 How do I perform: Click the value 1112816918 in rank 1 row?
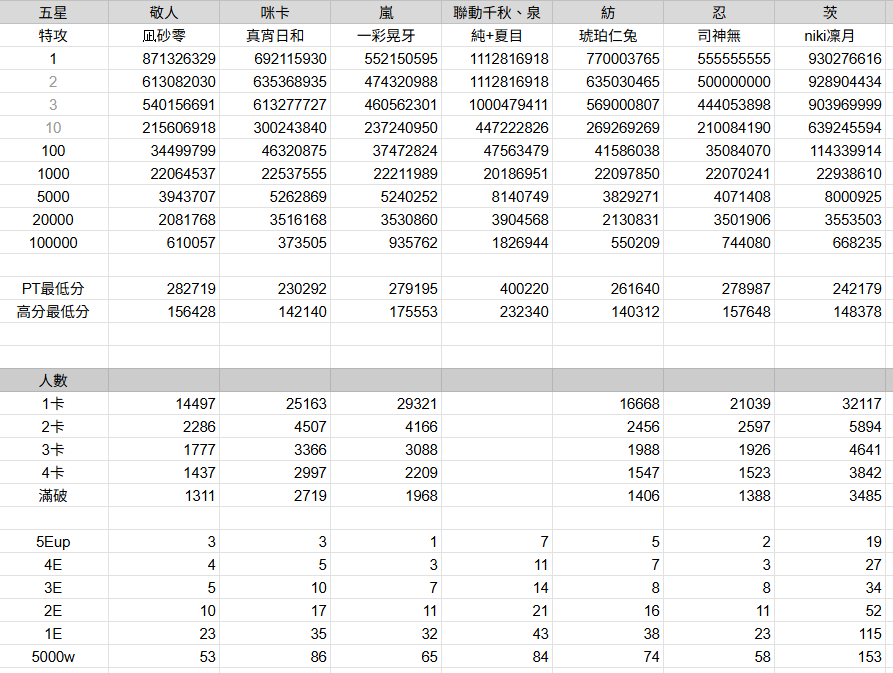click(x=509, y=59)
